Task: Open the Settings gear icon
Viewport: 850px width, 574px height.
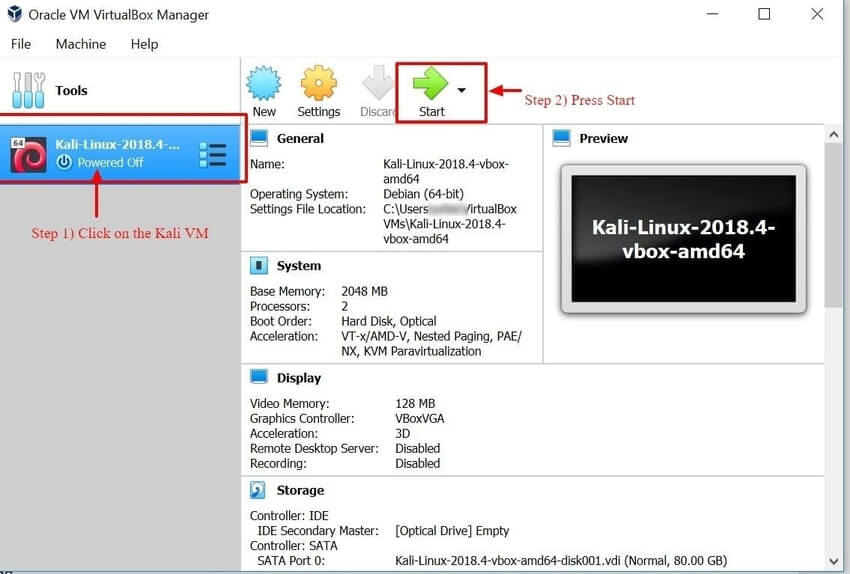Action: (x=319, y=84)
